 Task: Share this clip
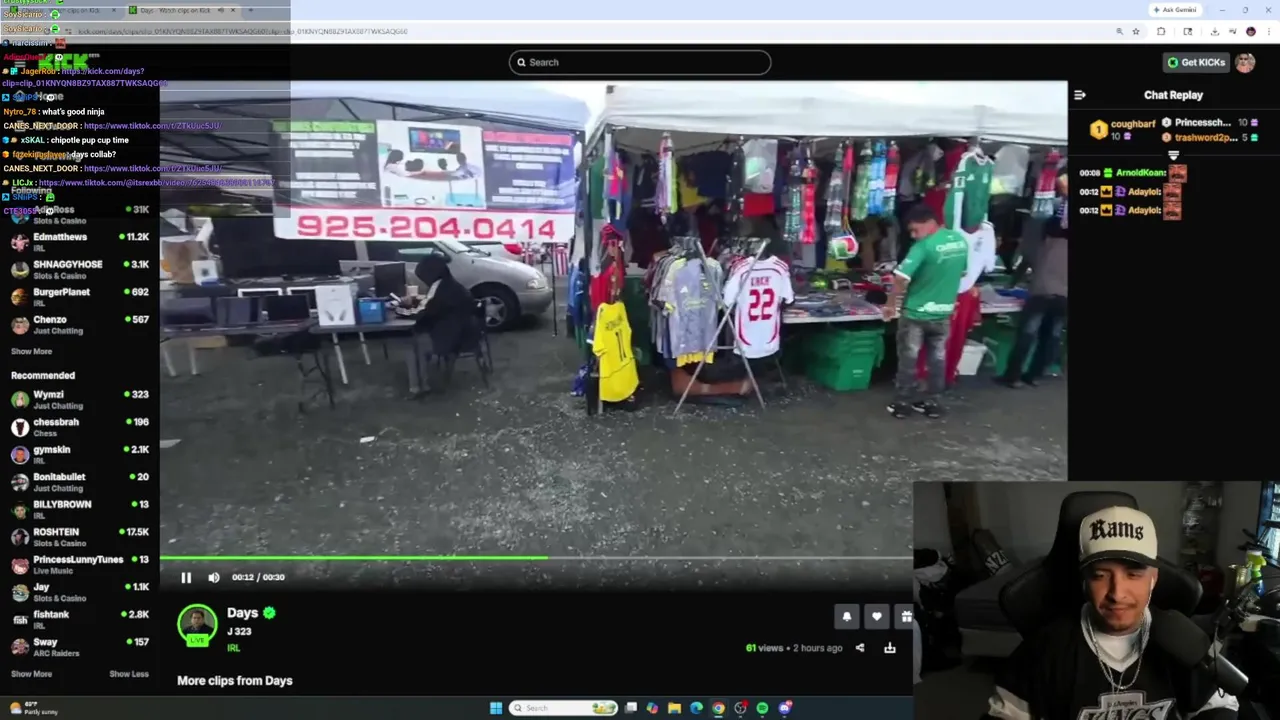click(x=860, y=648)
